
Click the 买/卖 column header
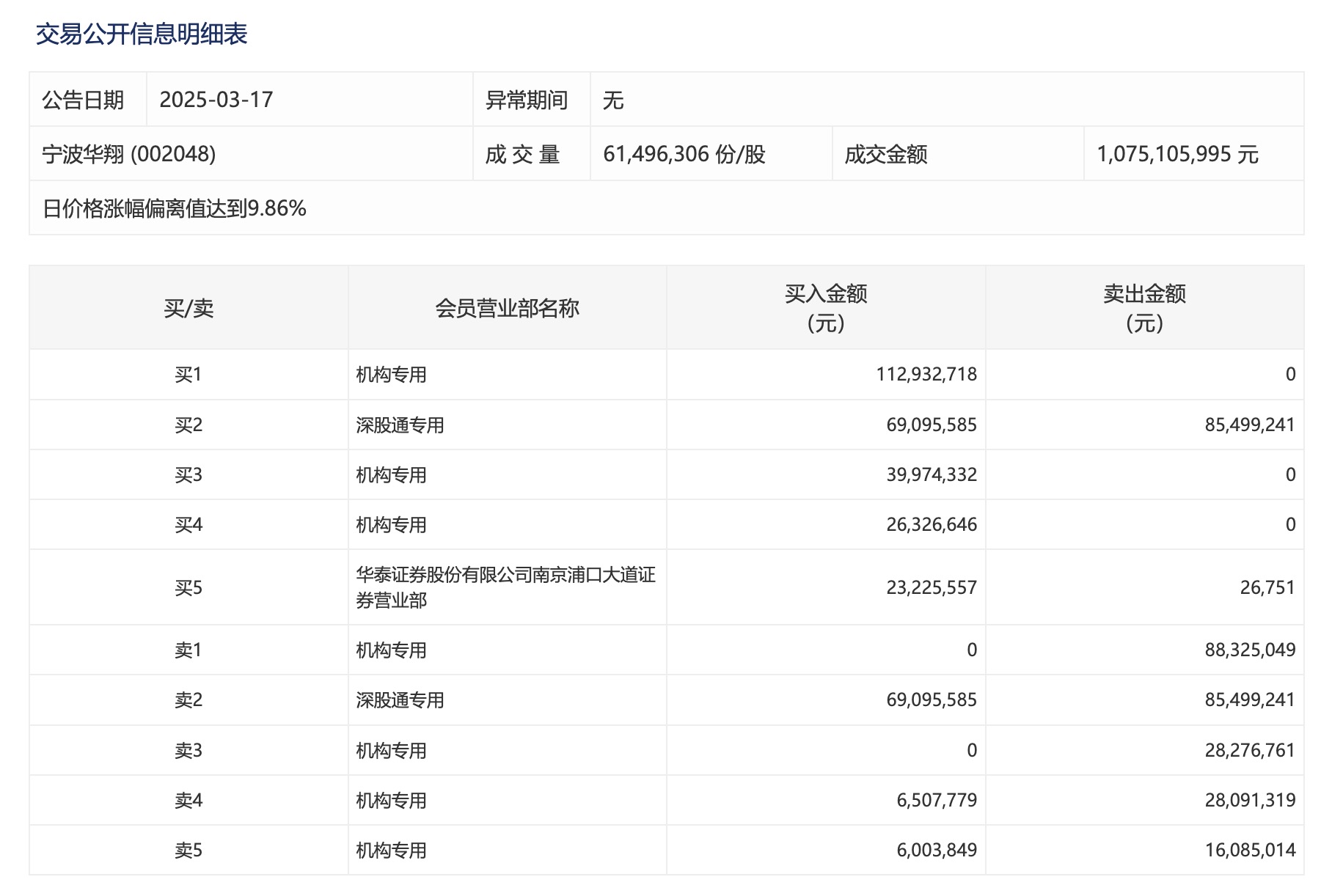(189, 308)
